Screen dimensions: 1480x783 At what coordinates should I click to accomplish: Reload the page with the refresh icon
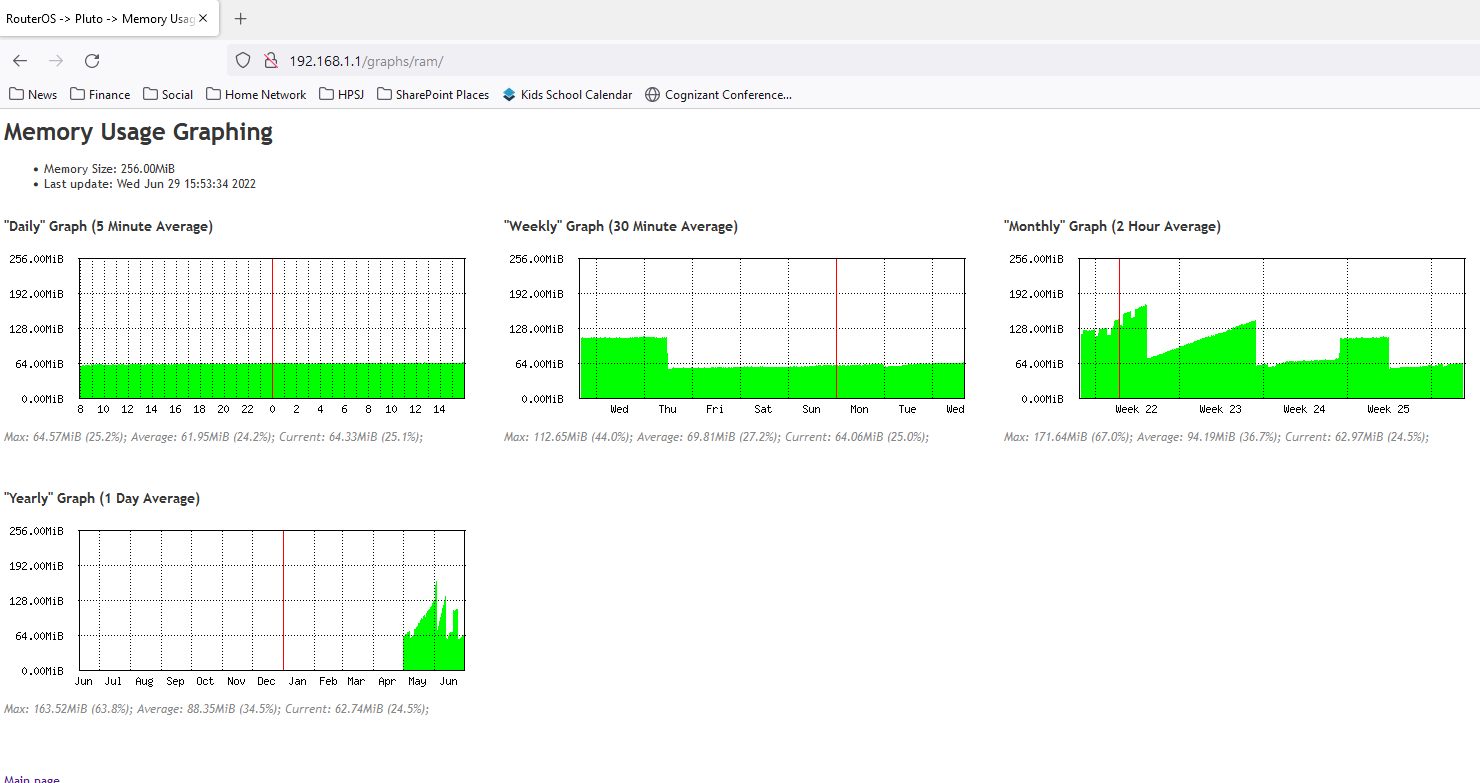[x=92, y=61]
